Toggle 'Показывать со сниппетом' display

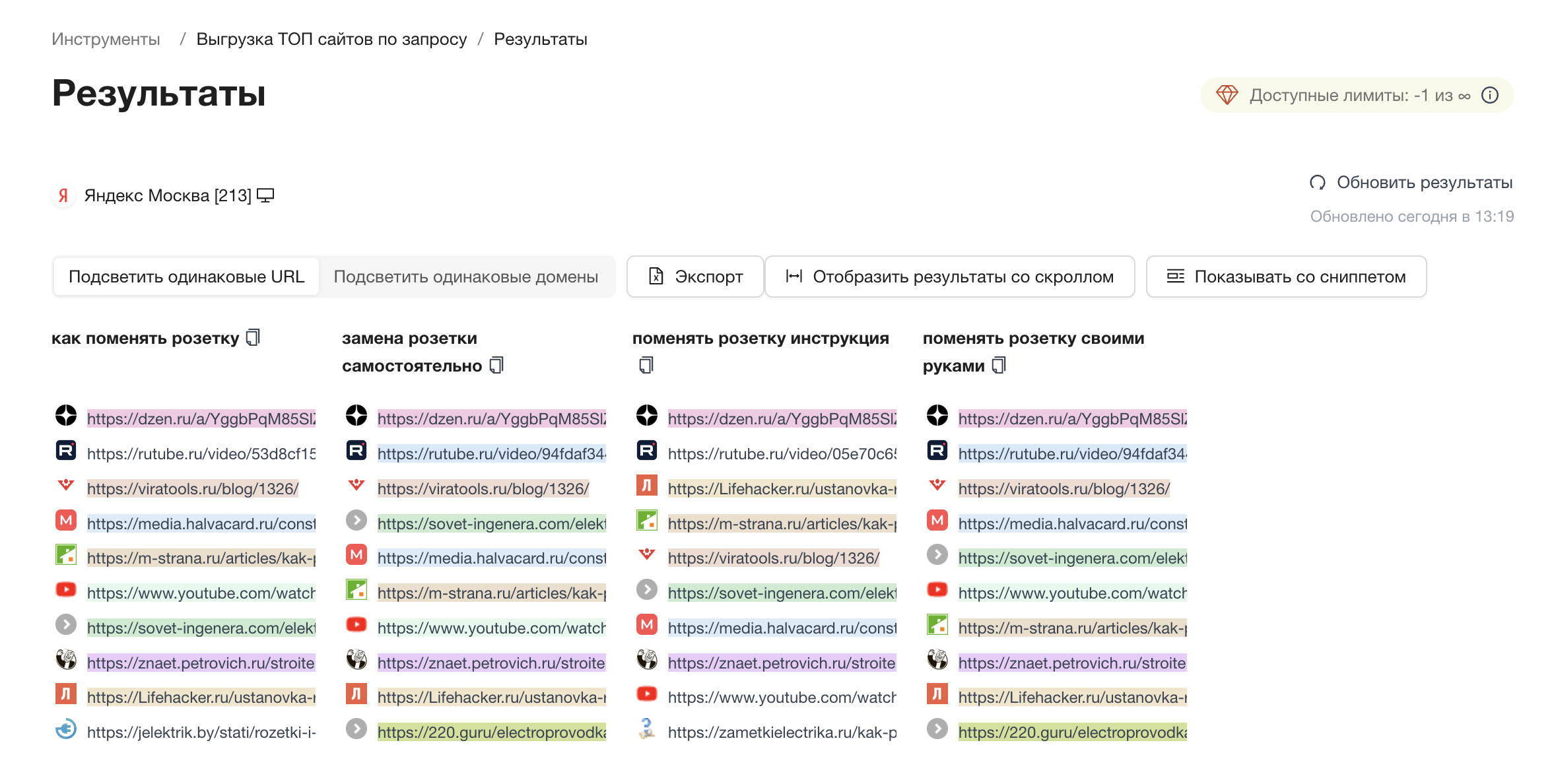click(x=1286, y=277)
